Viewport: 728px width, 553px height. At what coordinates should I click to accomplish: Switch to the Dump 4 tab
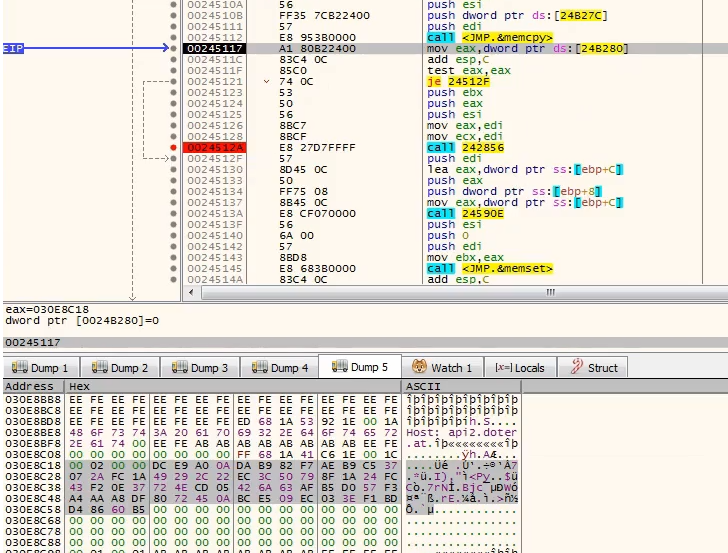click(278, 368)
